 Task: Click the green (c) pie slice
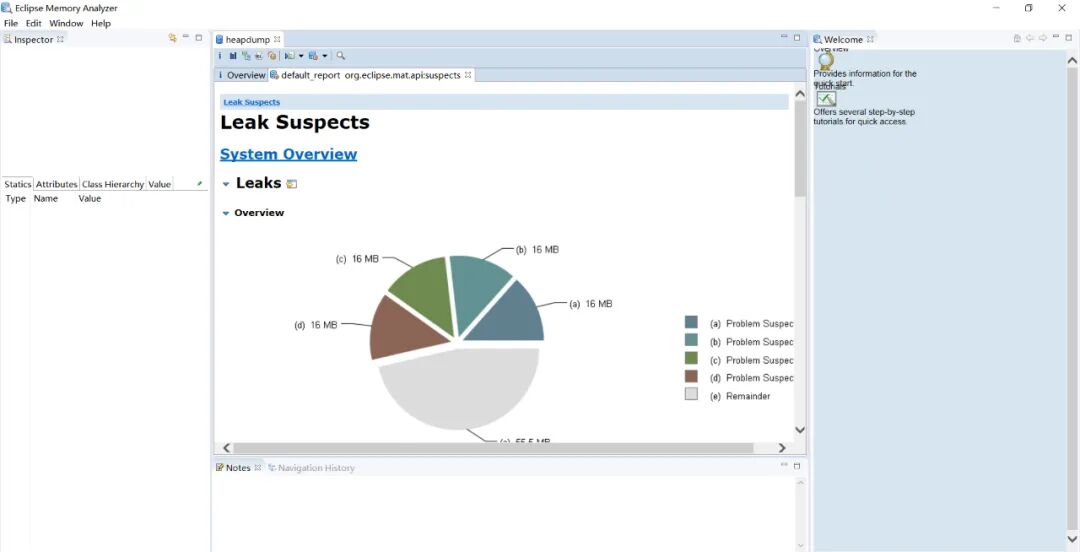(427, 289)
